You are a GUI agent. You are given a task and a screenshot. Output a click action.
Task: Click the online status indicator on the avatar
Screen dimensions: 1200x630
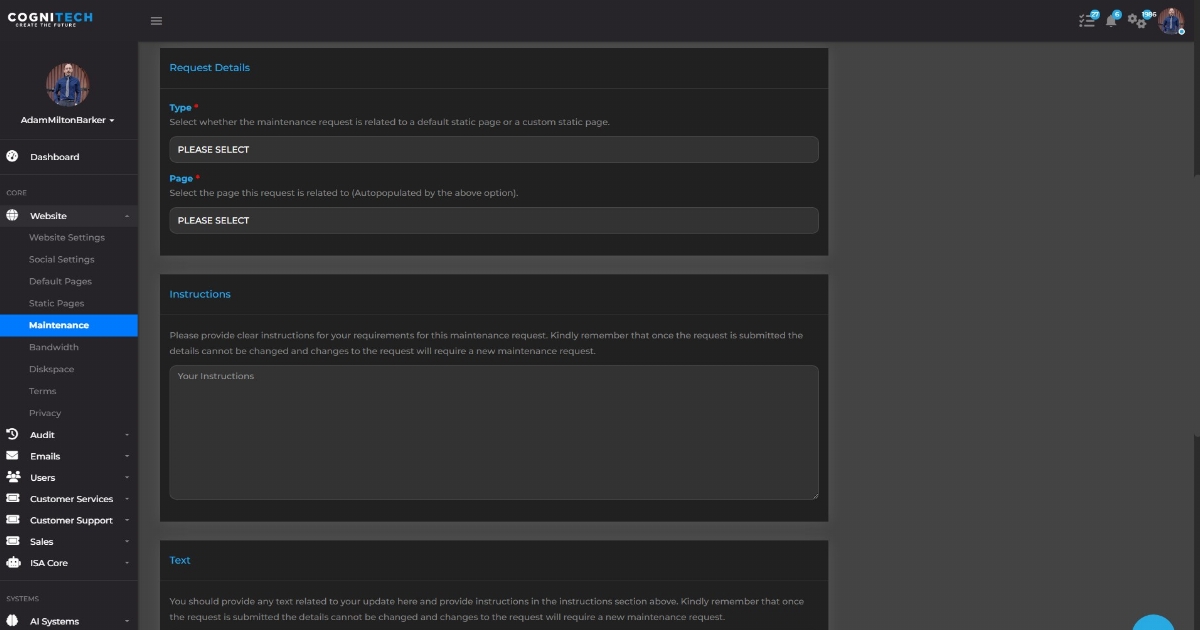tap(1180, 31)
